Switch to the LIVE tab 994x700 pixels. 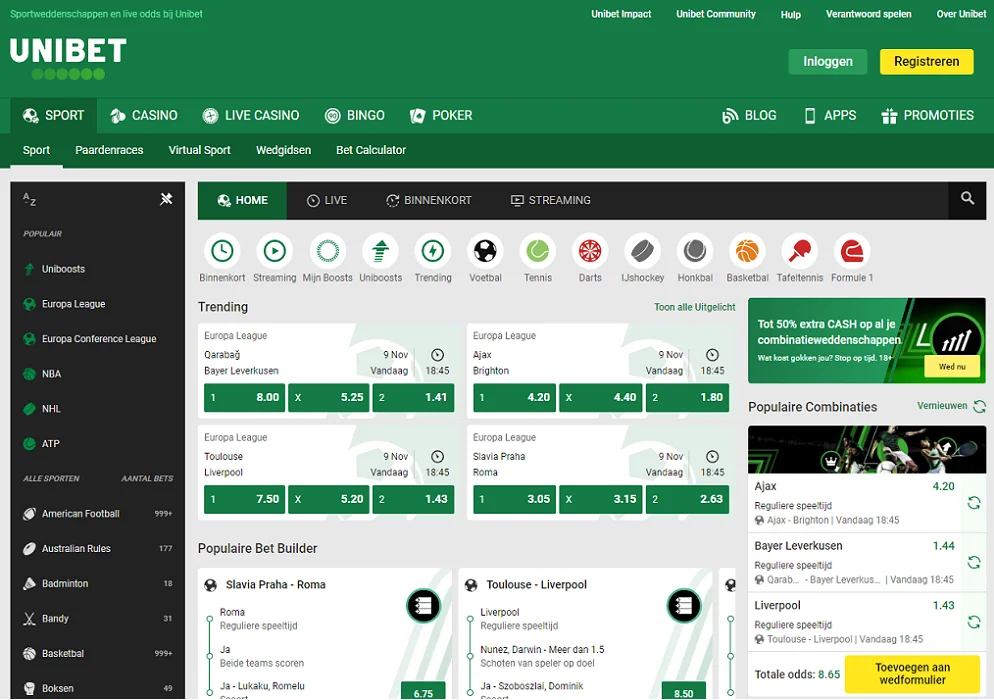[x=327, y=200]
